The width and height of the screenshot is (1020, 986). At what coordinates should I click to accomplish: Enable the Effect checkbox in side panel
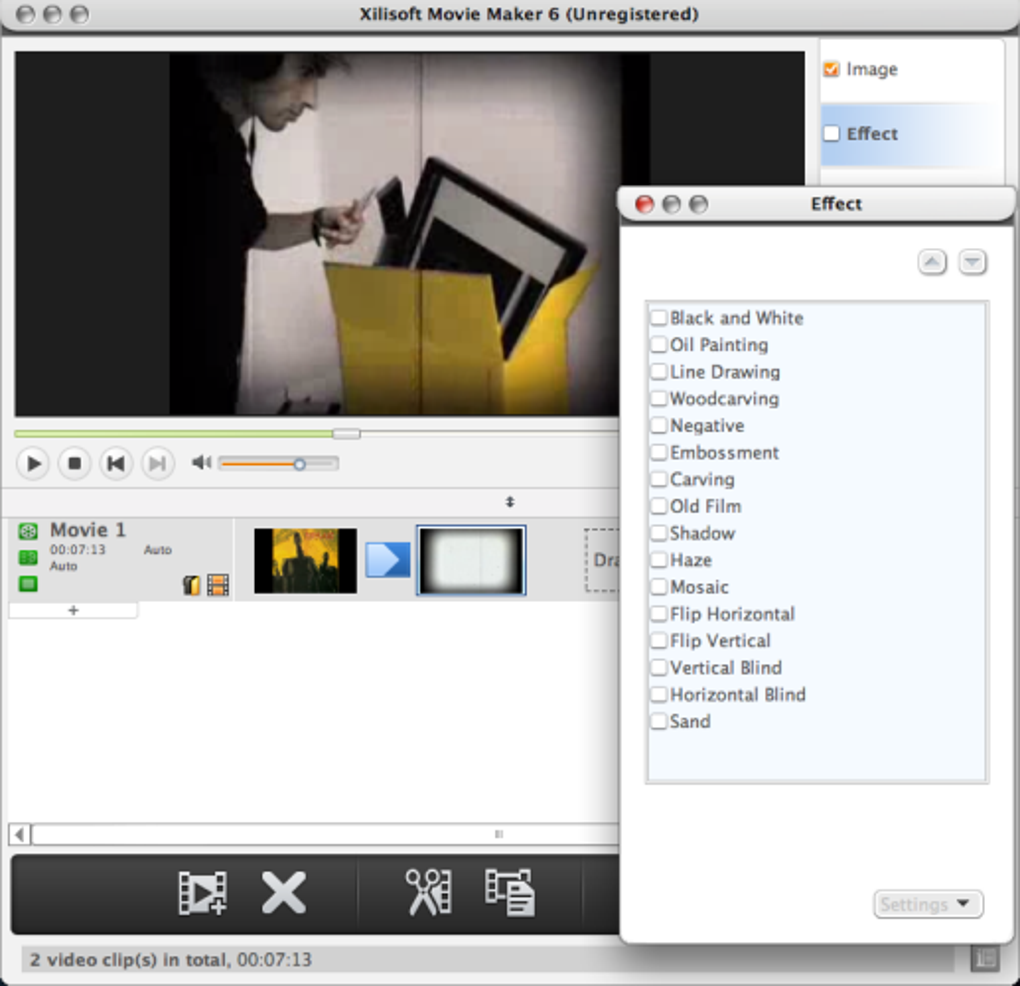[831, 133]
